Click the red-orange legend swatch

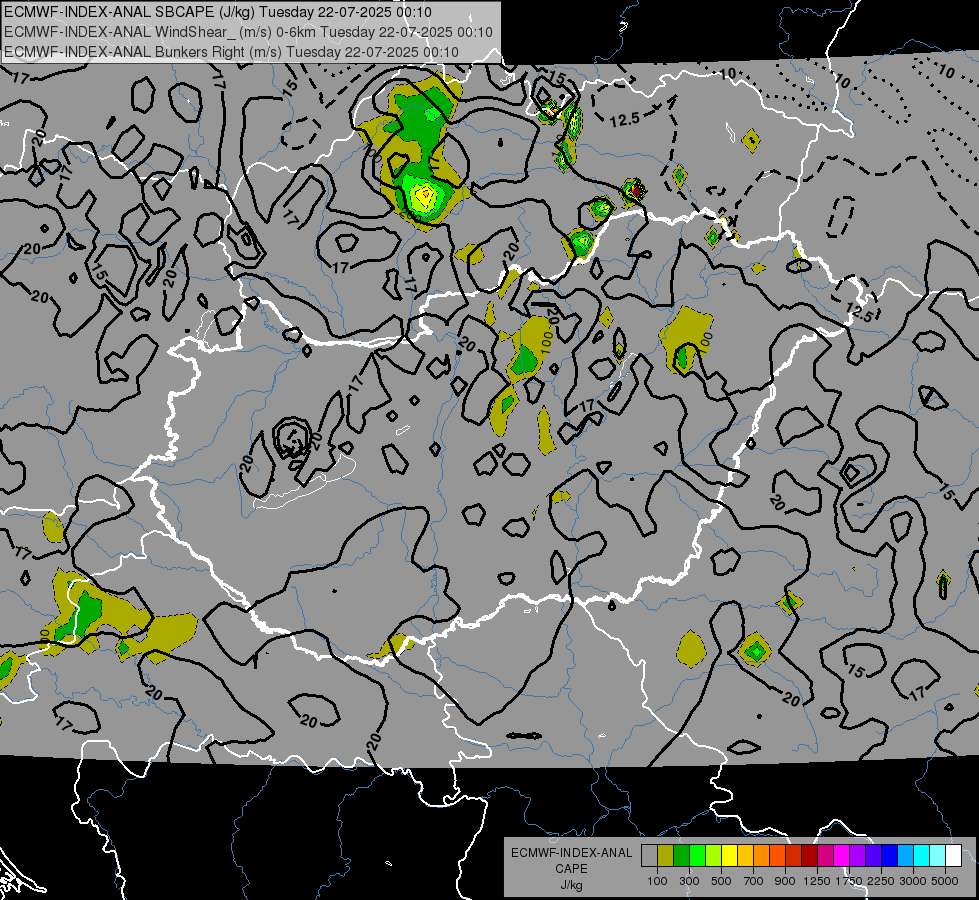click(x=777, y=856)
